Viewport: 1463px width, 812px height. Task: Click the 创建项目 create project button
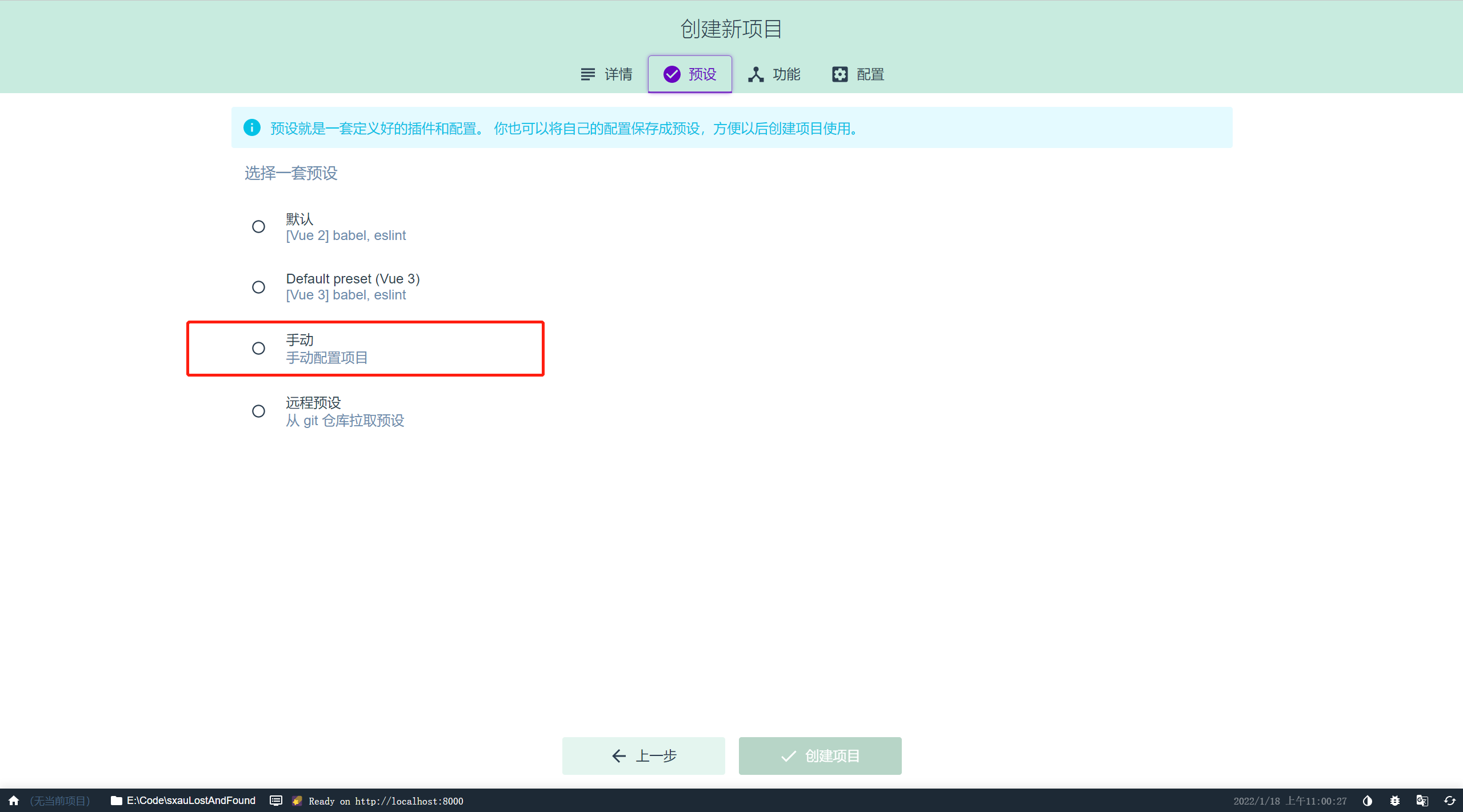[x=820, y=755]
